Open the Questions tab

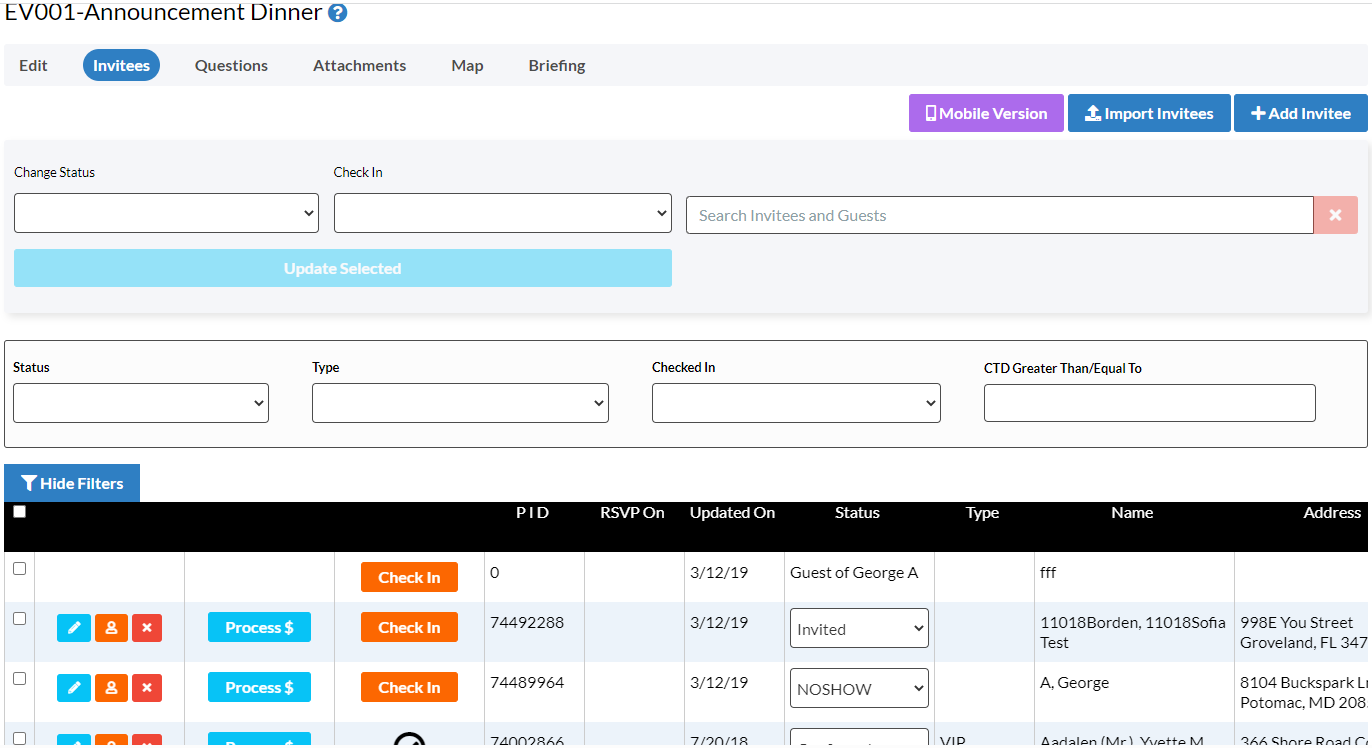point(231,66)
